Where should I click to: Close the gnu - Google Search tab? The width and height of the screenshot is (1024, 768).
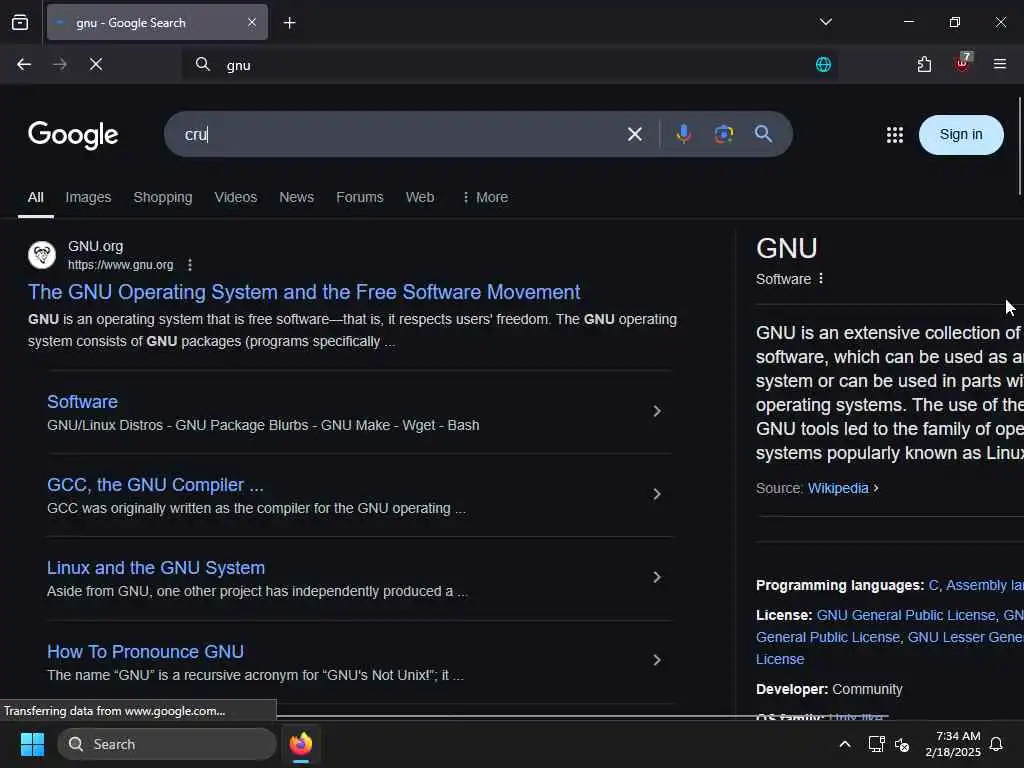coord(252,23)
